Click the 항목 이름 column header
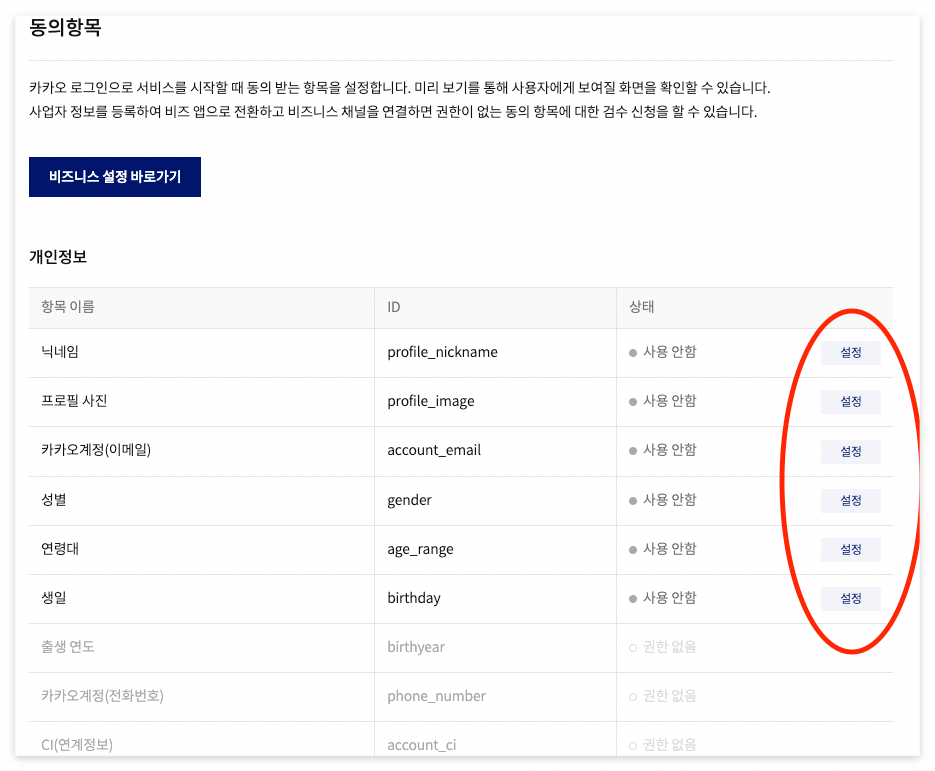This screenshot has height=771, width=935. [67, 306]
